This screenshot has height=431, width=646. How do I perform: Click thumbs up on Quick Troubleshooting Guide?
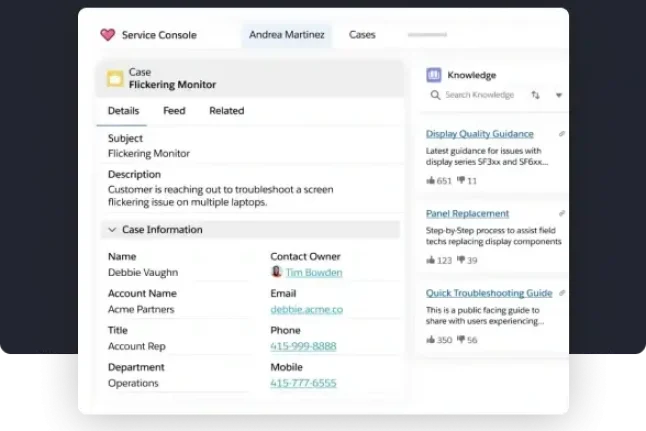tap(431, 340)
